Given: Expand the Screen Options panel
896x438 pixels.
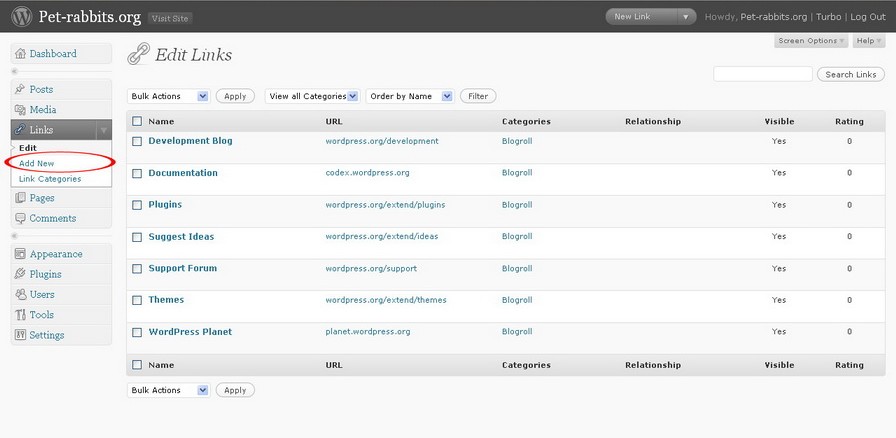Looking at the screenshot, I should [811, 41].
